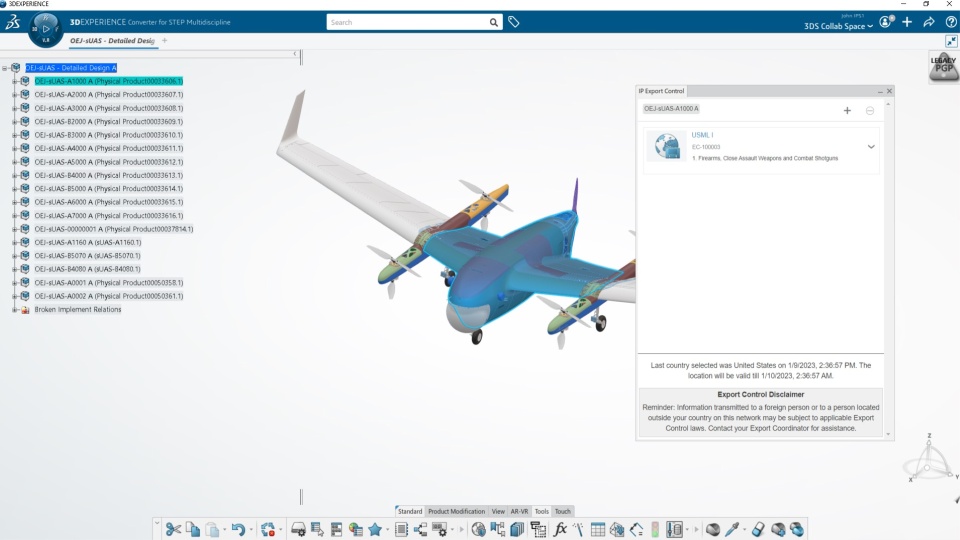Click the slider control panel icon in toolbar
Image resolution: width=960 pixels, height=540 pixels.
tap(674, 530)
